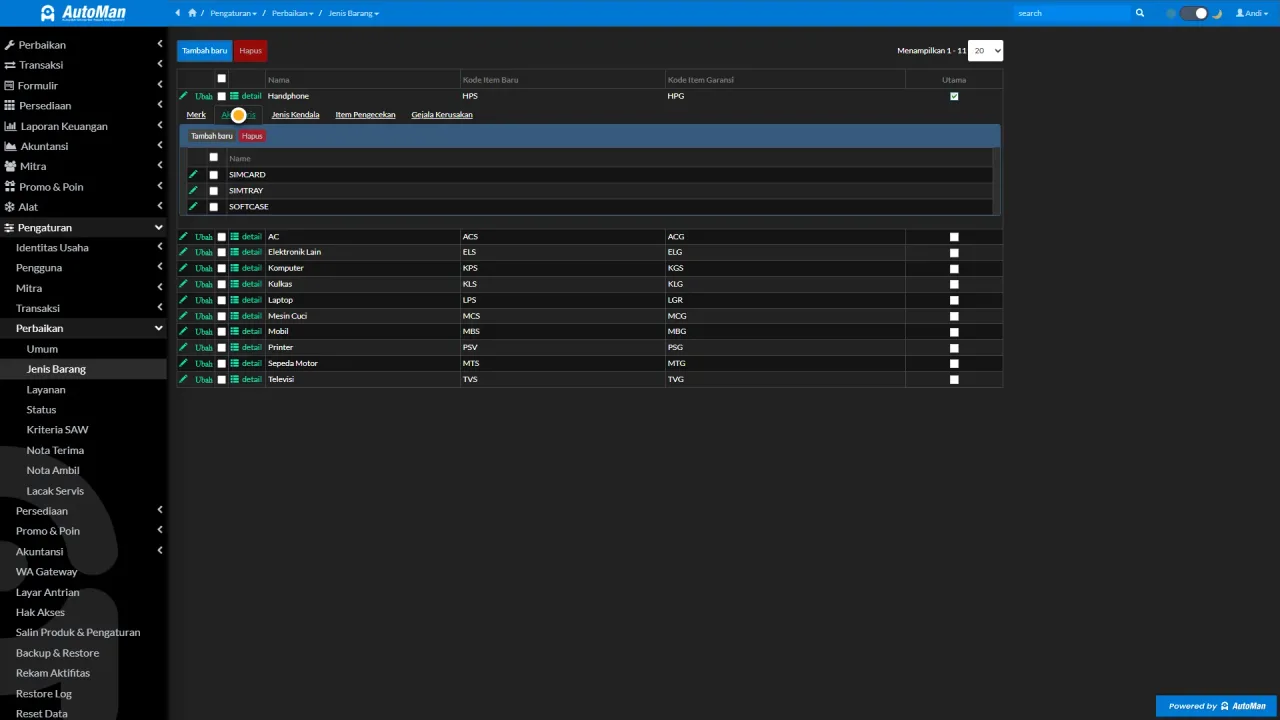Click the home icon in breadcrumb
This screenshot has width=1280, height=720.
tap(192, 13)
